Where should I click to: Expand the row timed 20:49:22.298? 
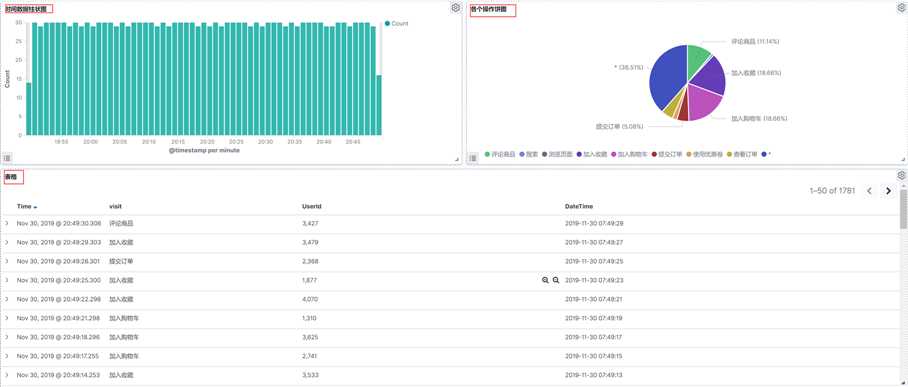click(x=7, y=299)
